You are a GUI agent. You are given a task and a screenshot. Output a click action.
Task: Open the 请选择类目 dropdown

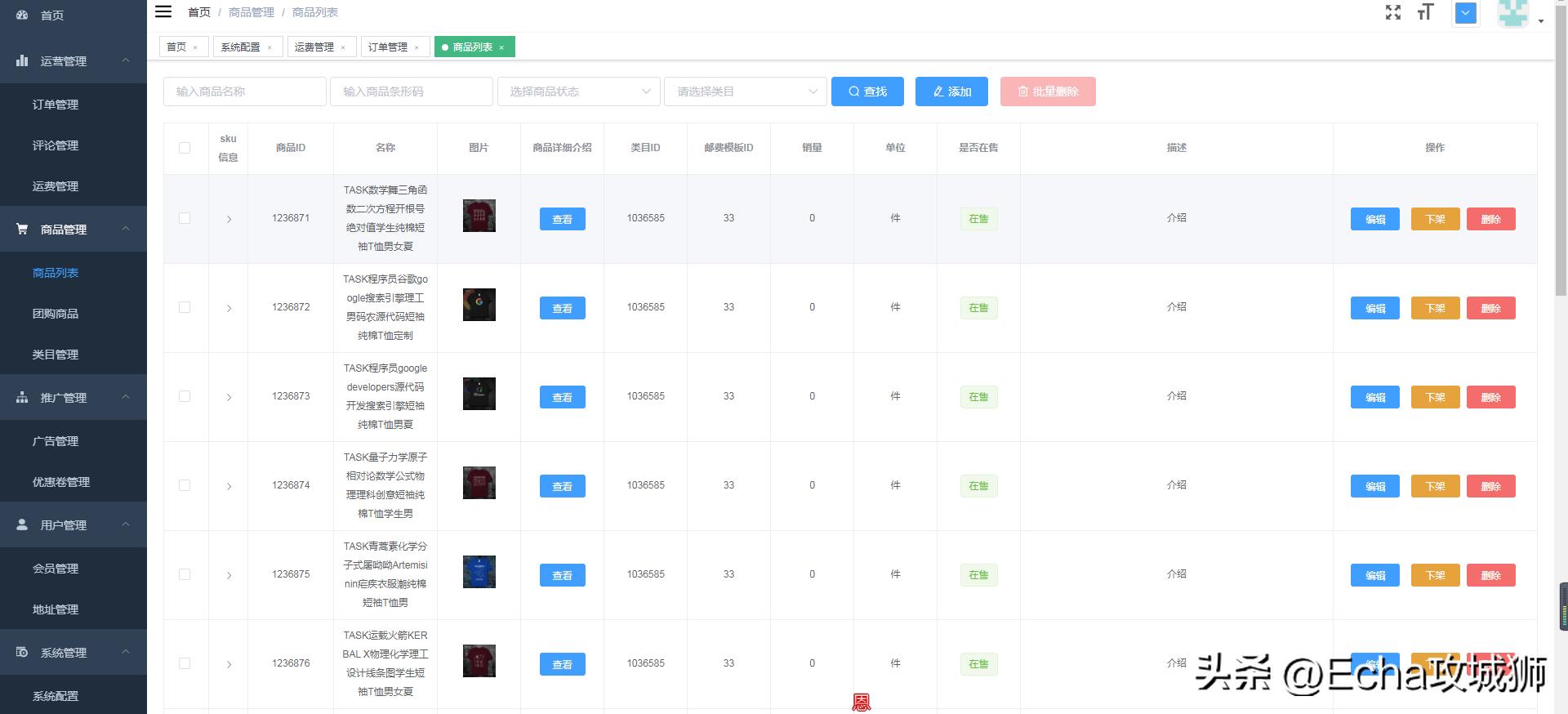[745, 91]
